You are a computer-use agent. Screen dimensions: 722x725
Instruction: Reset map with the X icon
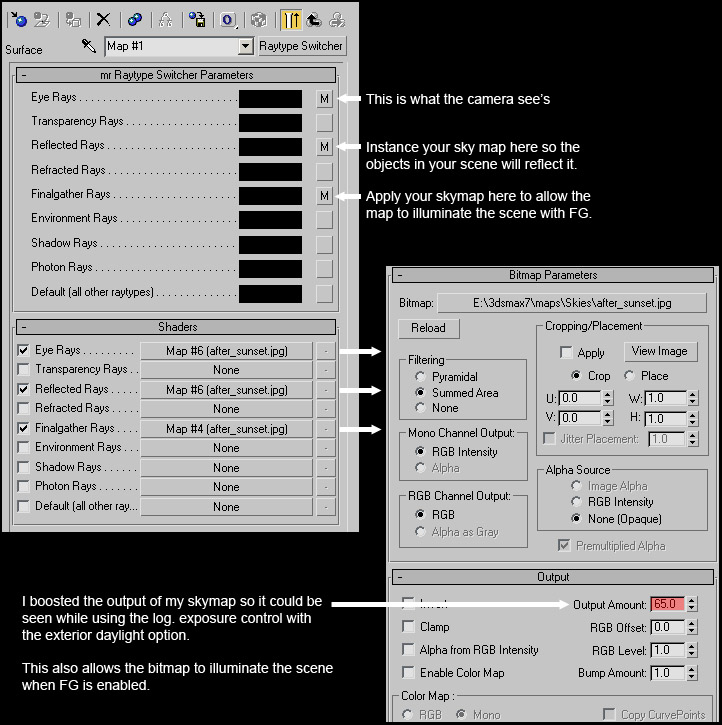pyautogui.click(x=104, y=20)
